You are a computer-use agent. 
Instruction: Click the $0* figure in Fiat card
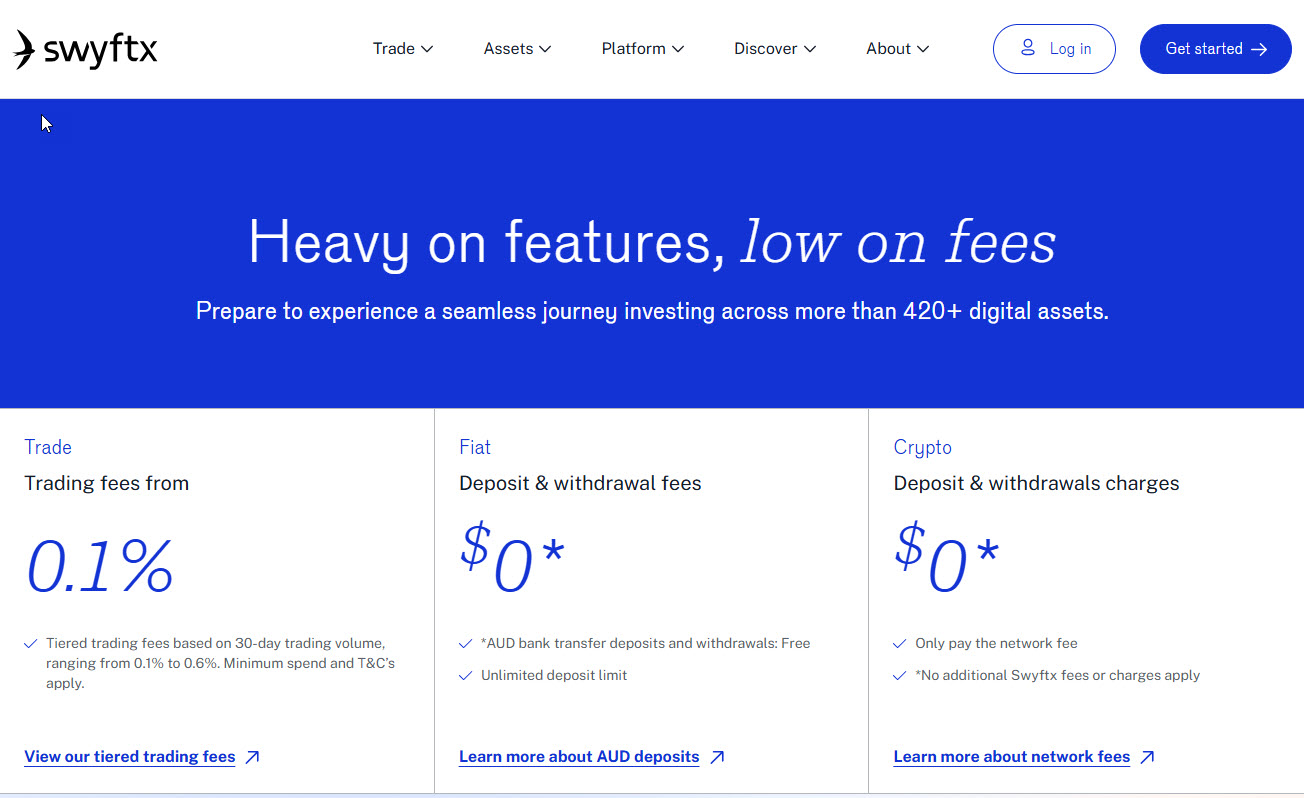pos(512,559)
